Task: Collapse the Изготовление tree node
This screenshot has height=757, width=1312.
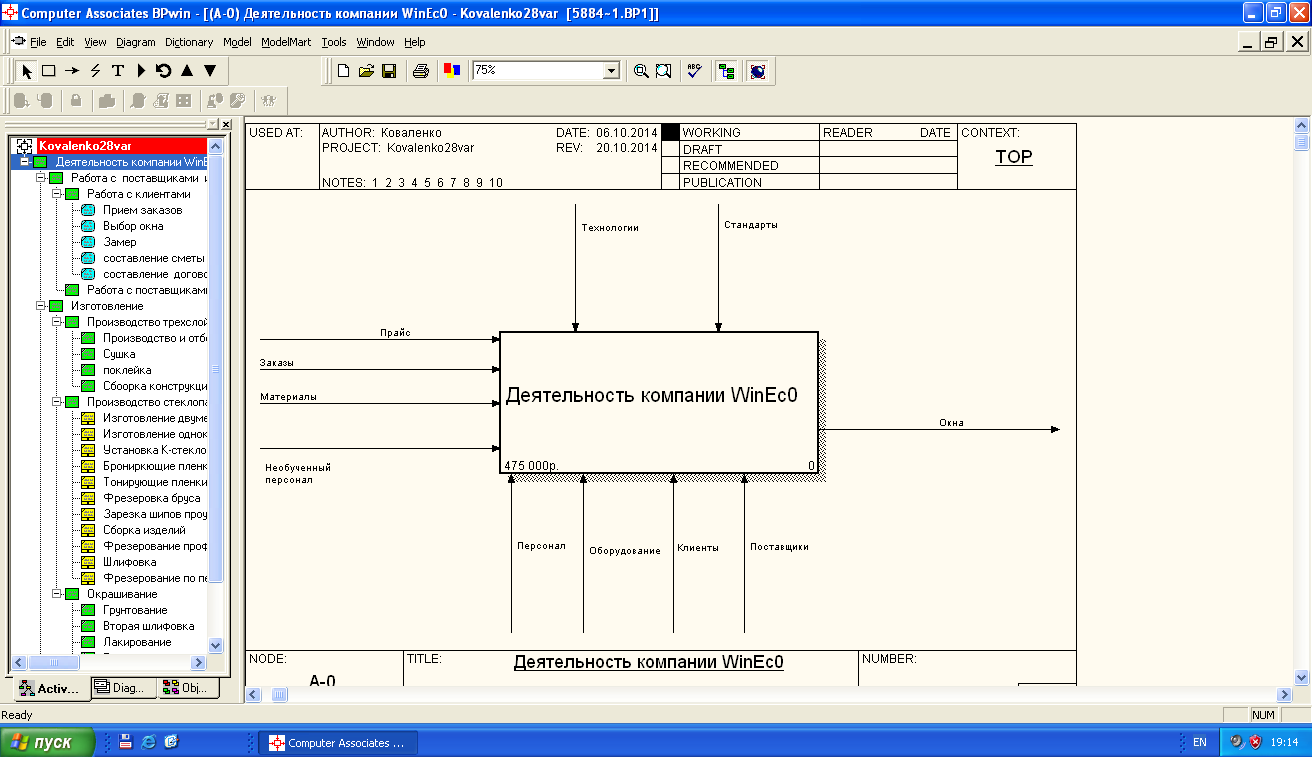Action: point(41,306)
